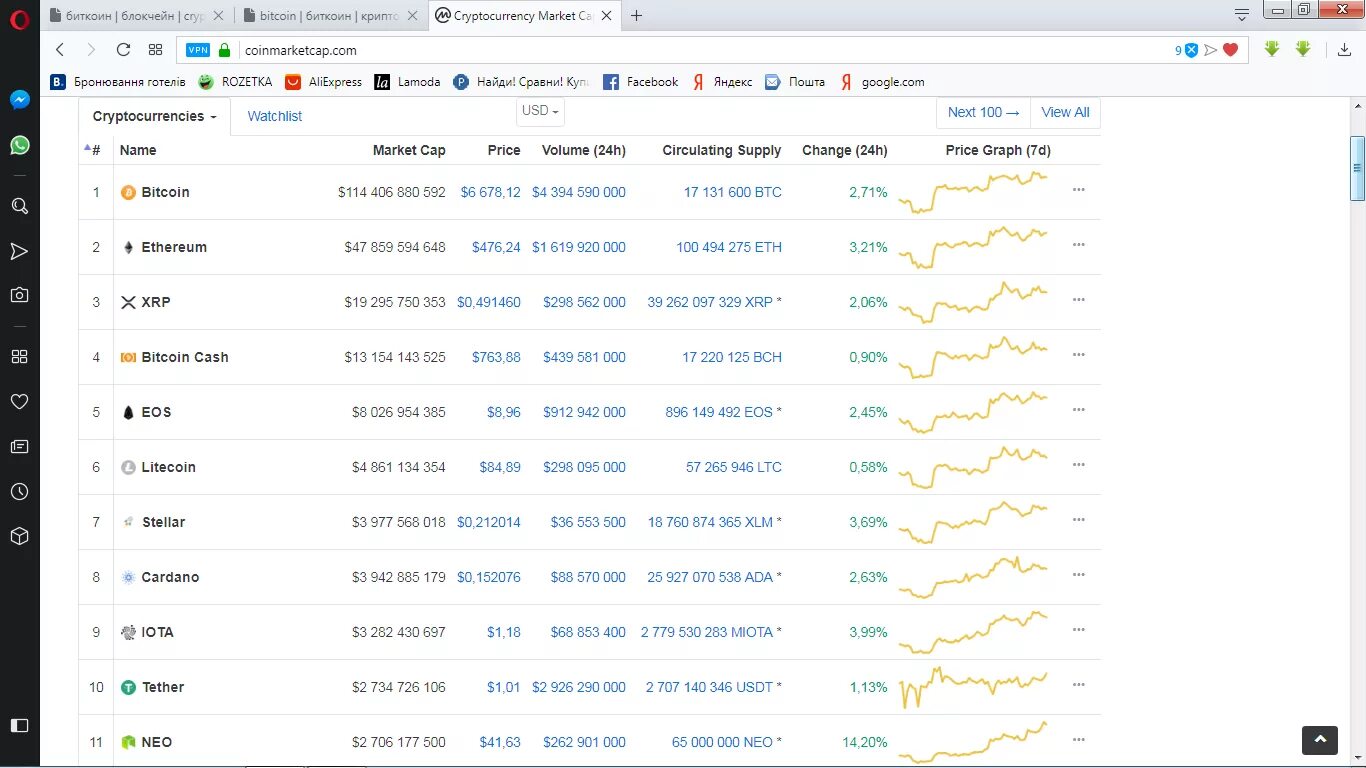This screenshot has height=768, width=1366.
Task: Open the sidebar search icon
Action: pos(19,206)
